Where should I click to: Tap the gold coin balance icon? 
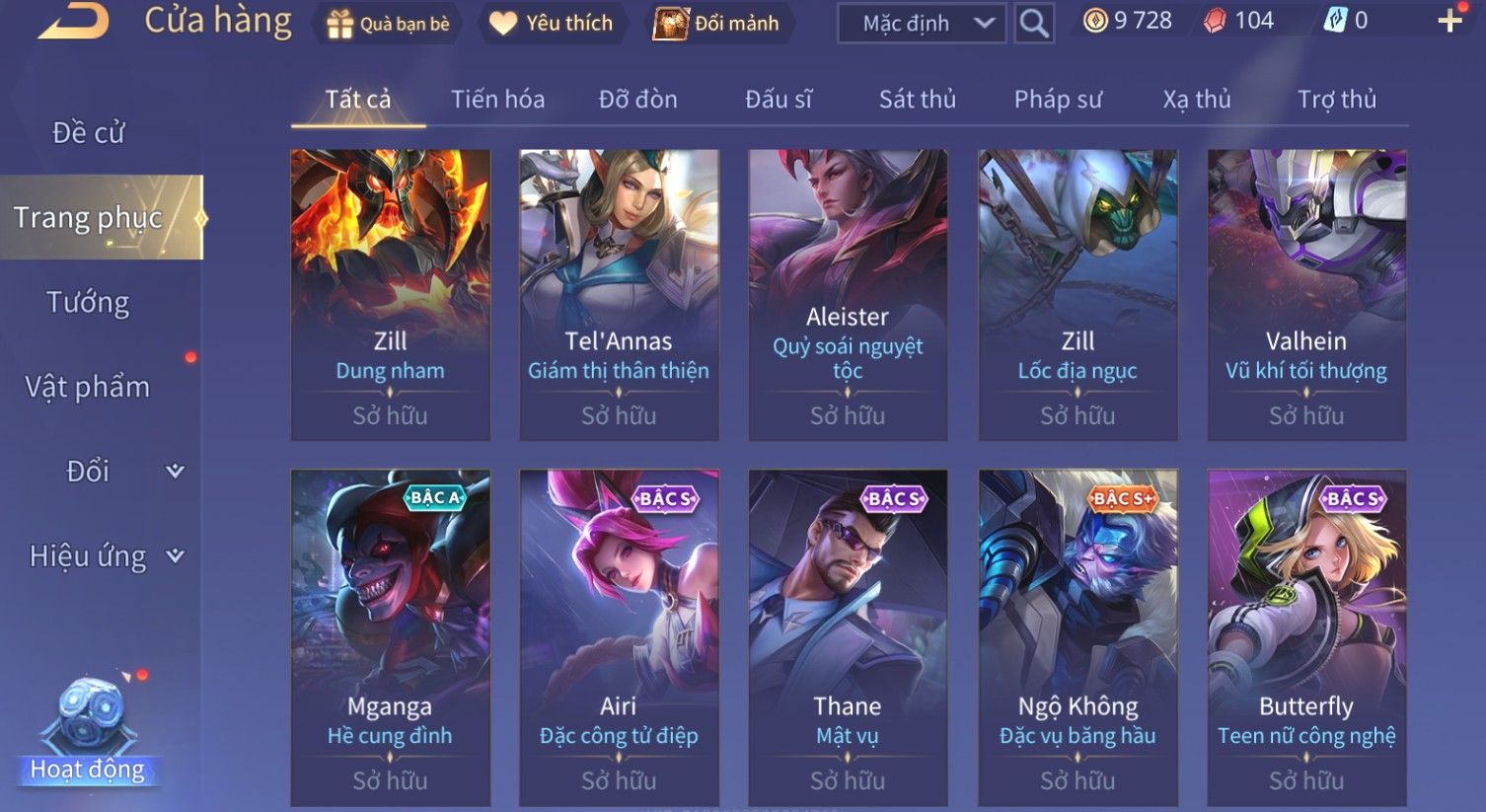coord(1095,21)
